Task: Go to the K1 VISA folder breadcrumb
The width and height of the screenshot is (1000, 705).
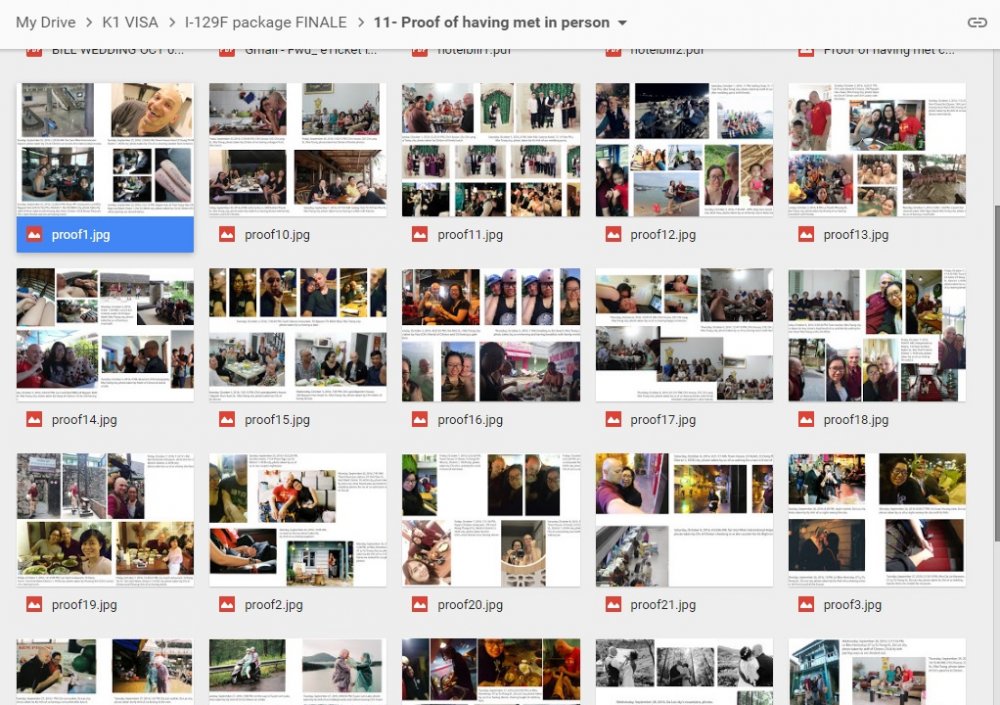Action: coord(130,22)
